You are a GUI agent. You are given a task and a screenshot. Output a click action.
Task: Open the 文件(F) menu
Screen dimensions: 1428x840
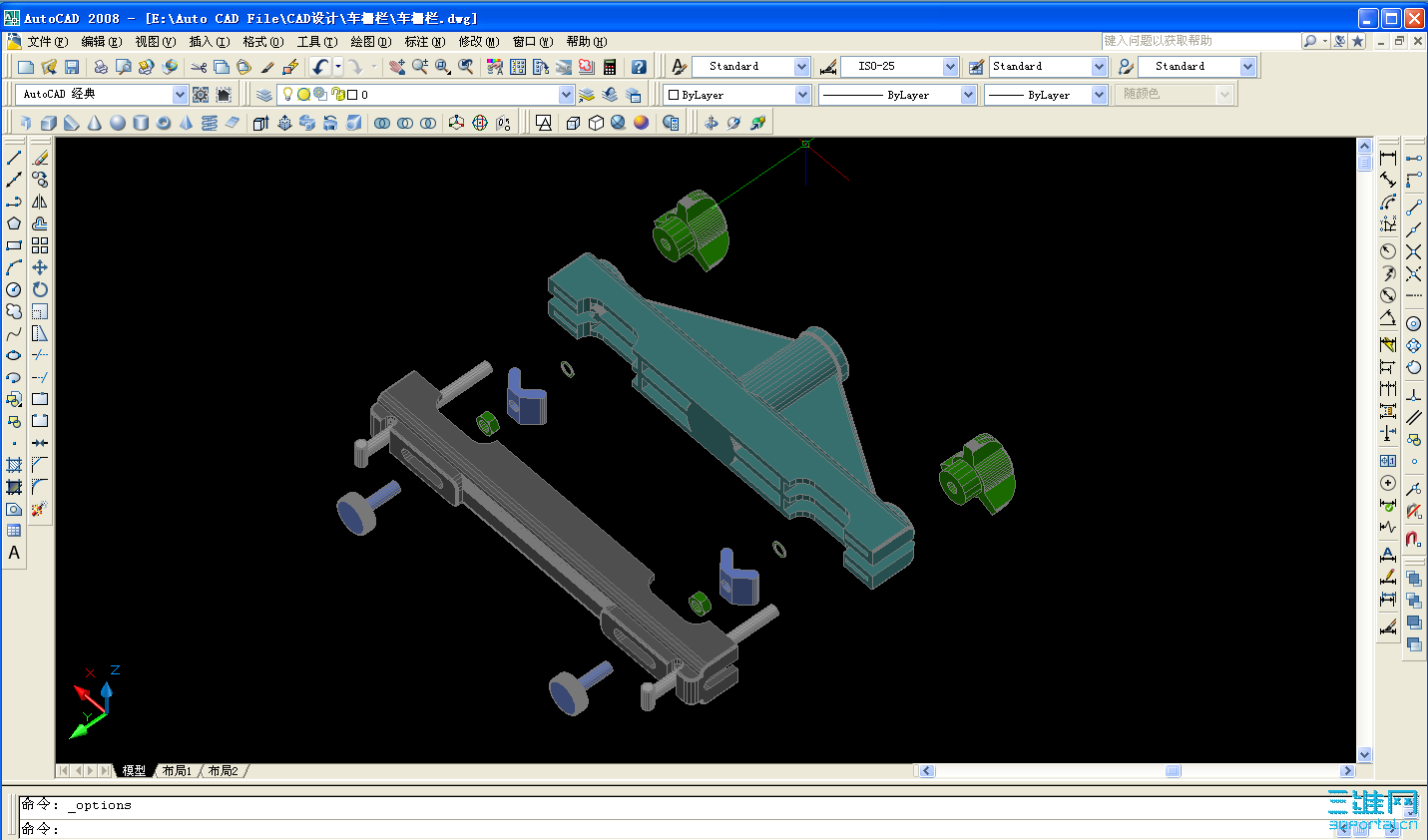47,42
